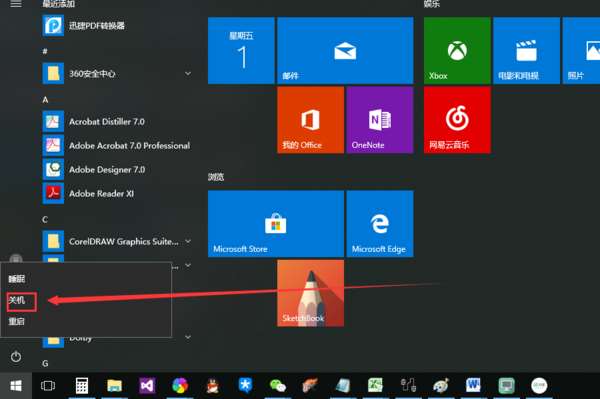The width and height of the screenshot is (600, 399).
Task: Launch Microsoft Edge tile
Action: pyautogui.click(x=380, y=224)
